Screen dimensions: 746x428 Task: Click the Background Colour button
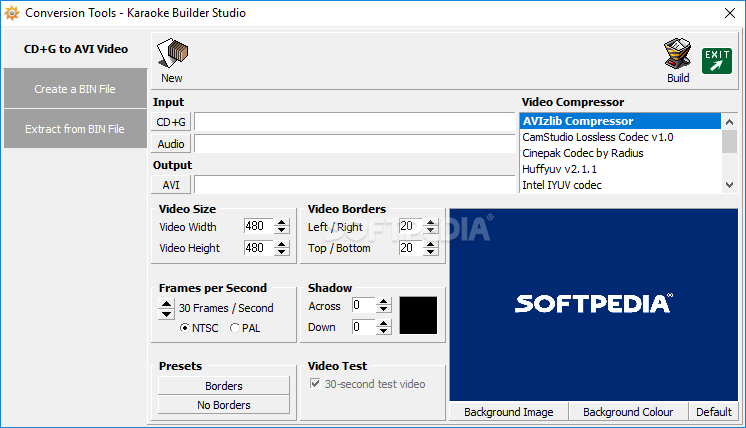[628, 412]
